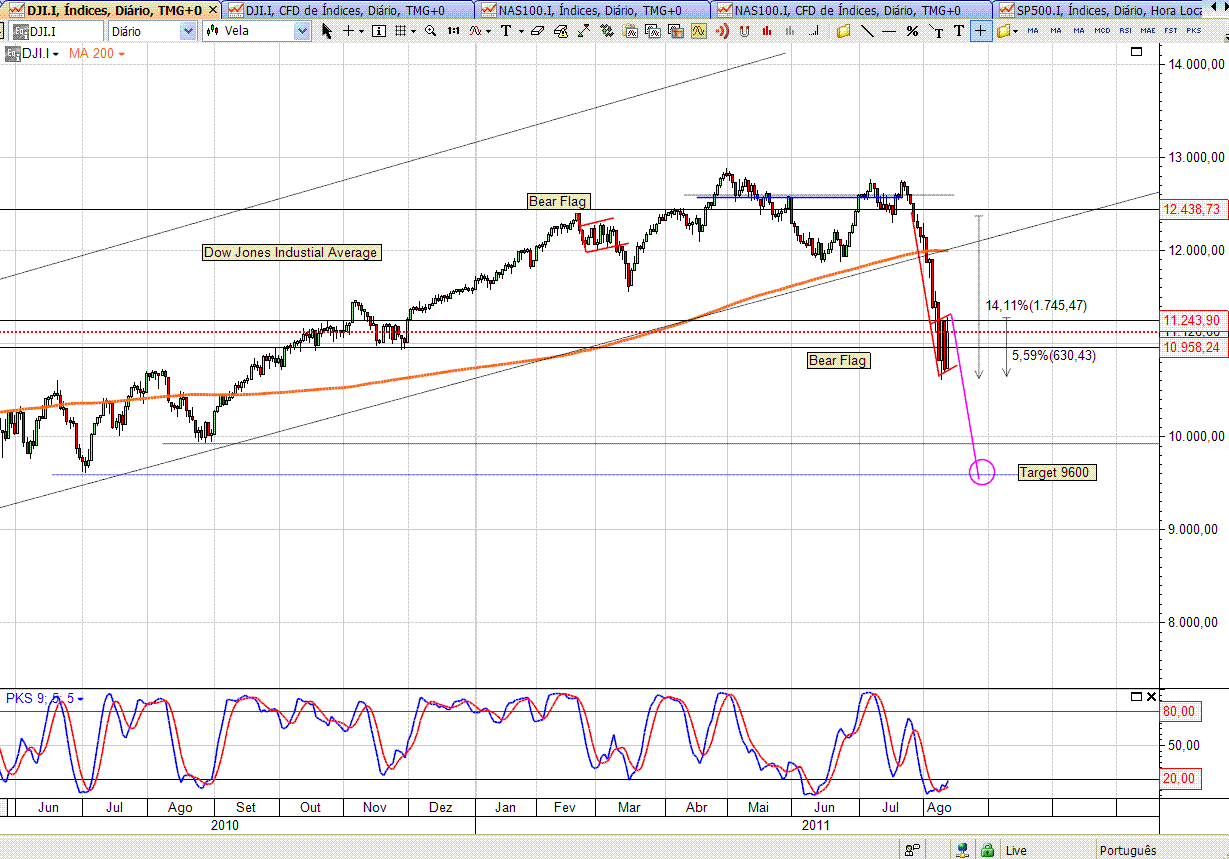Select the lower Bear Flag label
Screen dimensions: 1229x859
838,360
